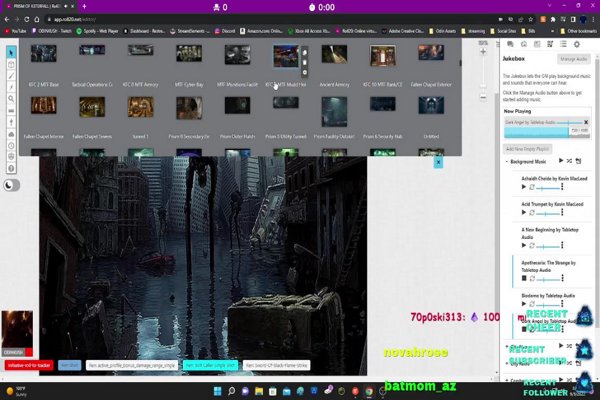Stop the Dark Angel now-playing track
Viewport: 600px width, 400px height.
(x=586, y=122)
